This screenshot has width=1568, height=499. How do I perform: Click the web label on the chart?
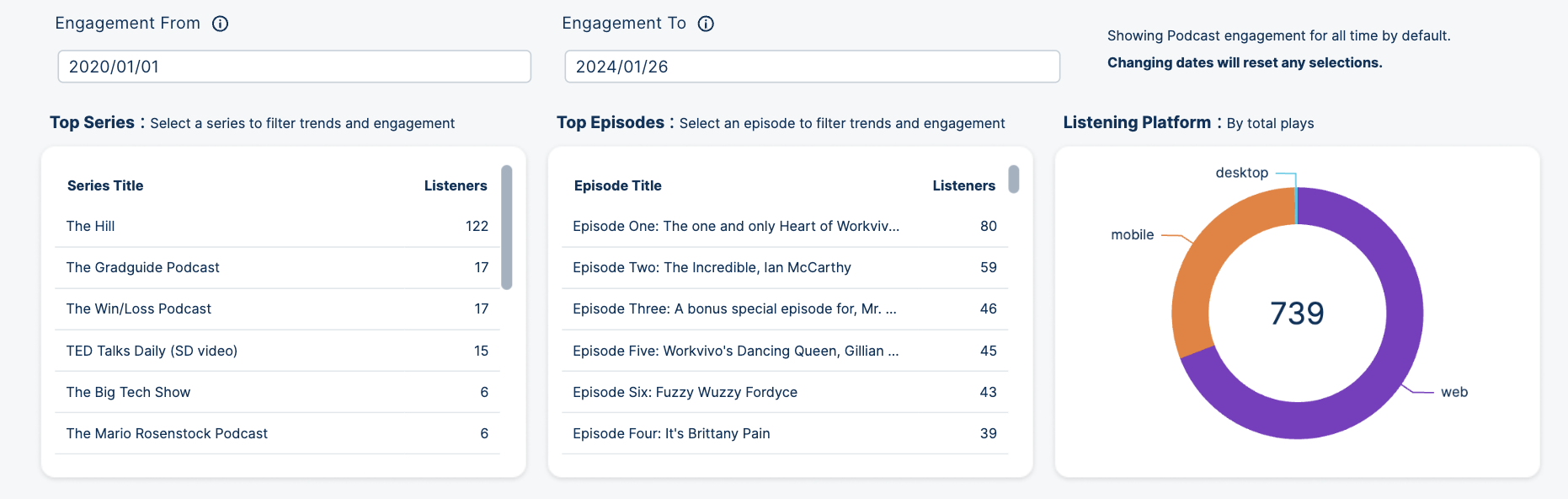pyautogui.click(x=1454, y=392)
